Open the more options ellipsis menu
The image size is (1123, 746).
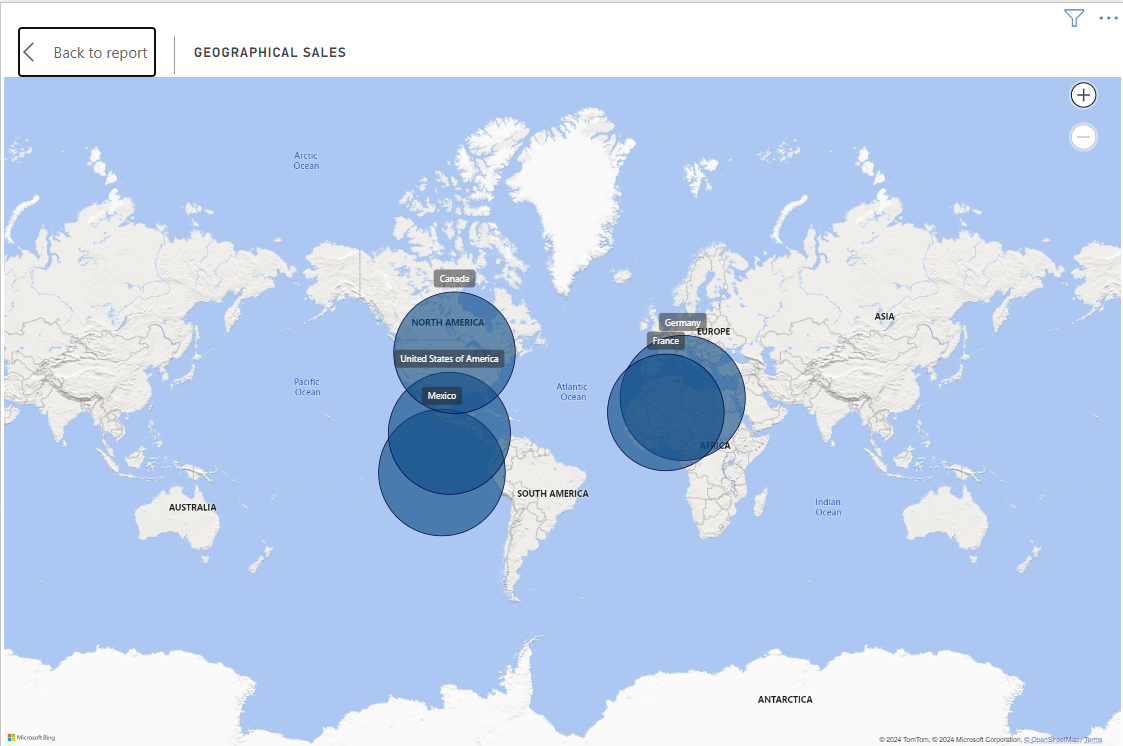coord(1108,18)
